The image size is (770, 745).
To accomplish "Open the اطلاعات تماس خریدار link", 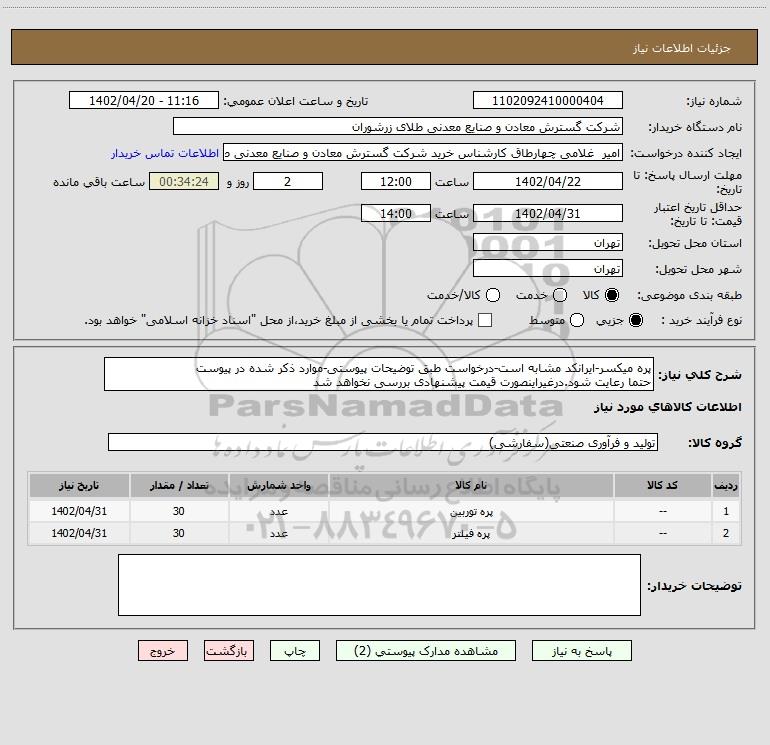I will click(x=165, y=153).
